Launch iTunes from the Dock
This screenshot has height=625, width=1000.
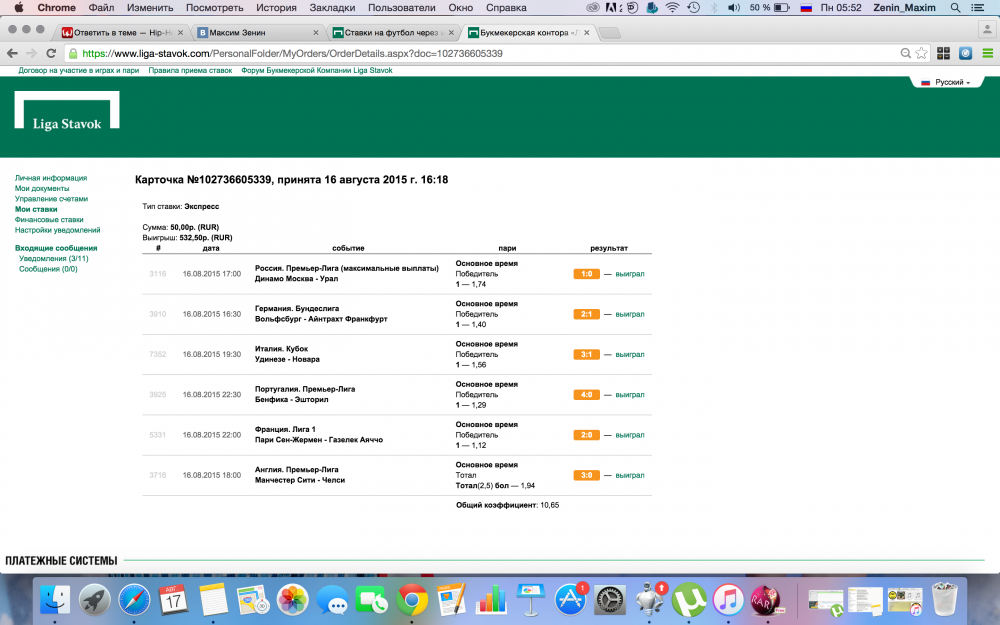(728, 600)
